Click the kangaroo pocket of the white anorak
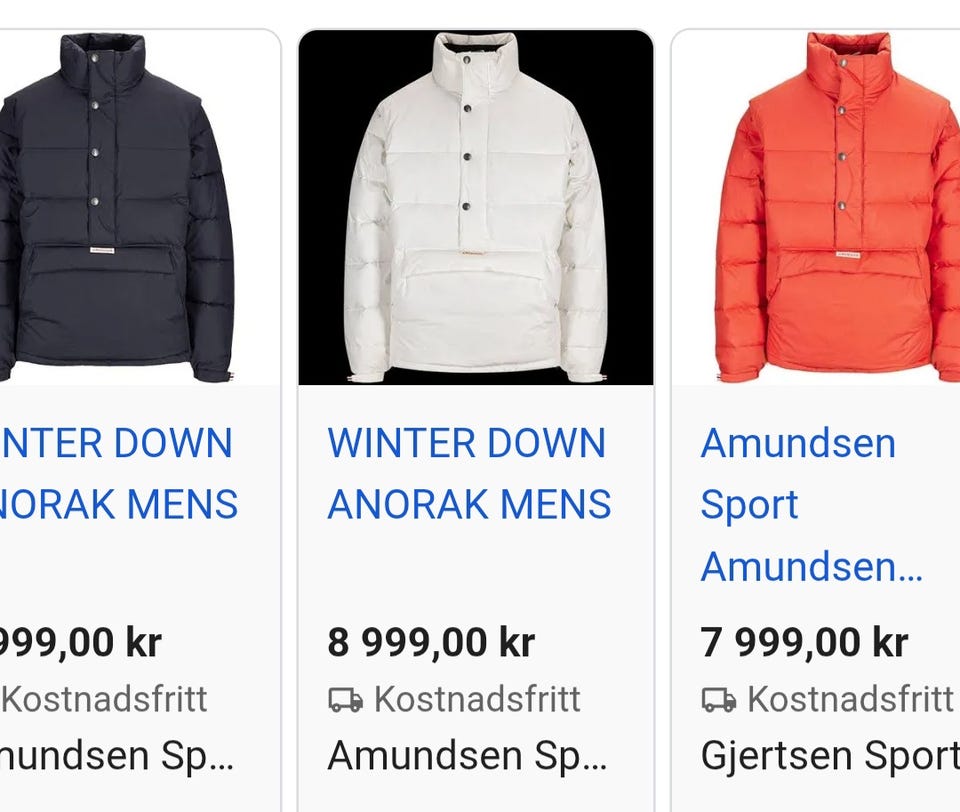Screen dimensions: 960x812 (x=476, y=287)
